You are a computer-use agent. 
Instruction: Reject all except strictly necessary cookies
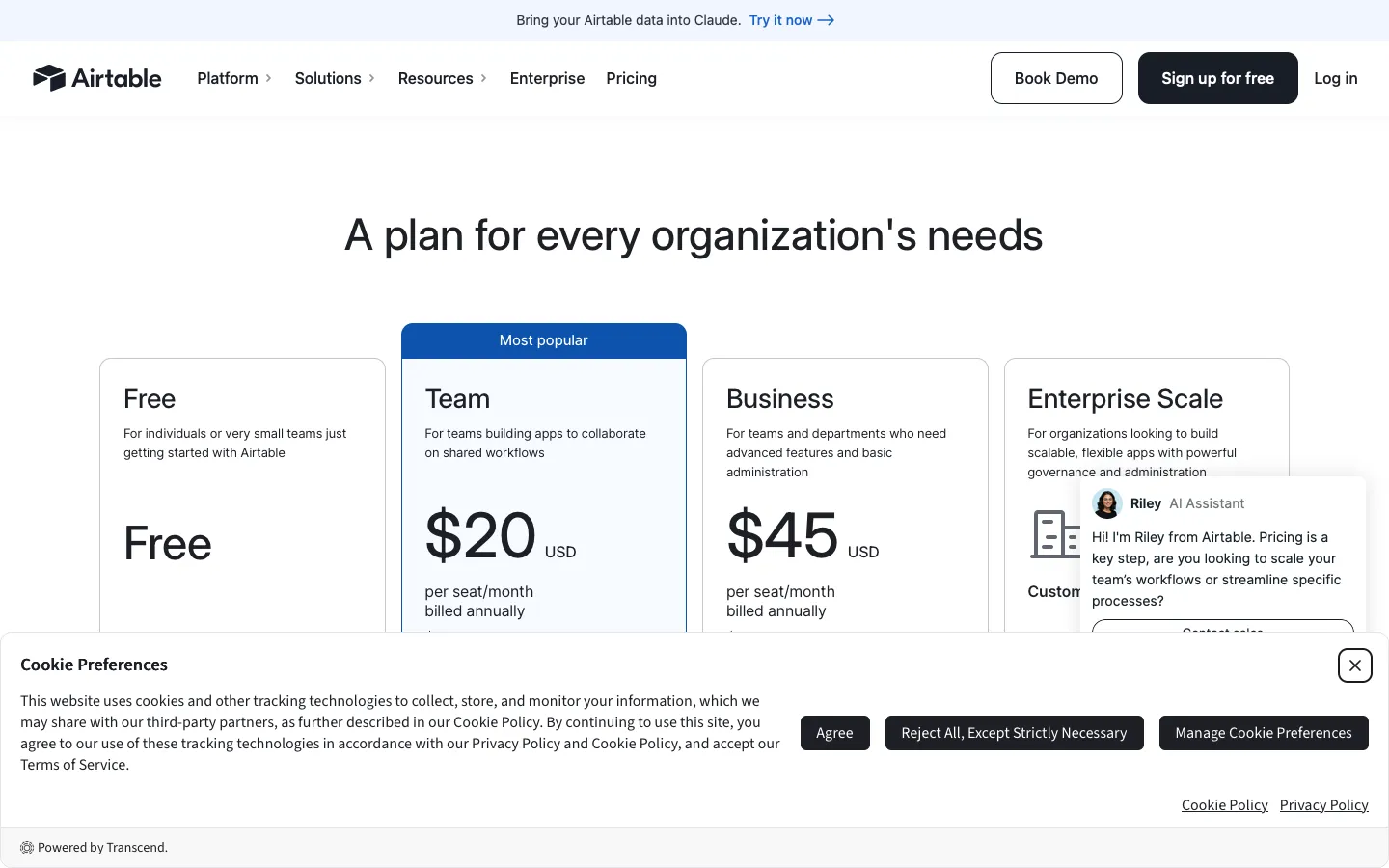(1014, 733)
